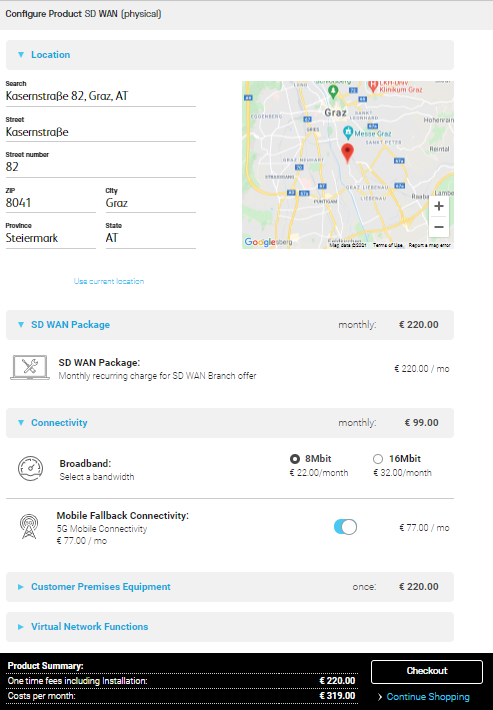Click the Broadband speedometer icon

(30, 468)
